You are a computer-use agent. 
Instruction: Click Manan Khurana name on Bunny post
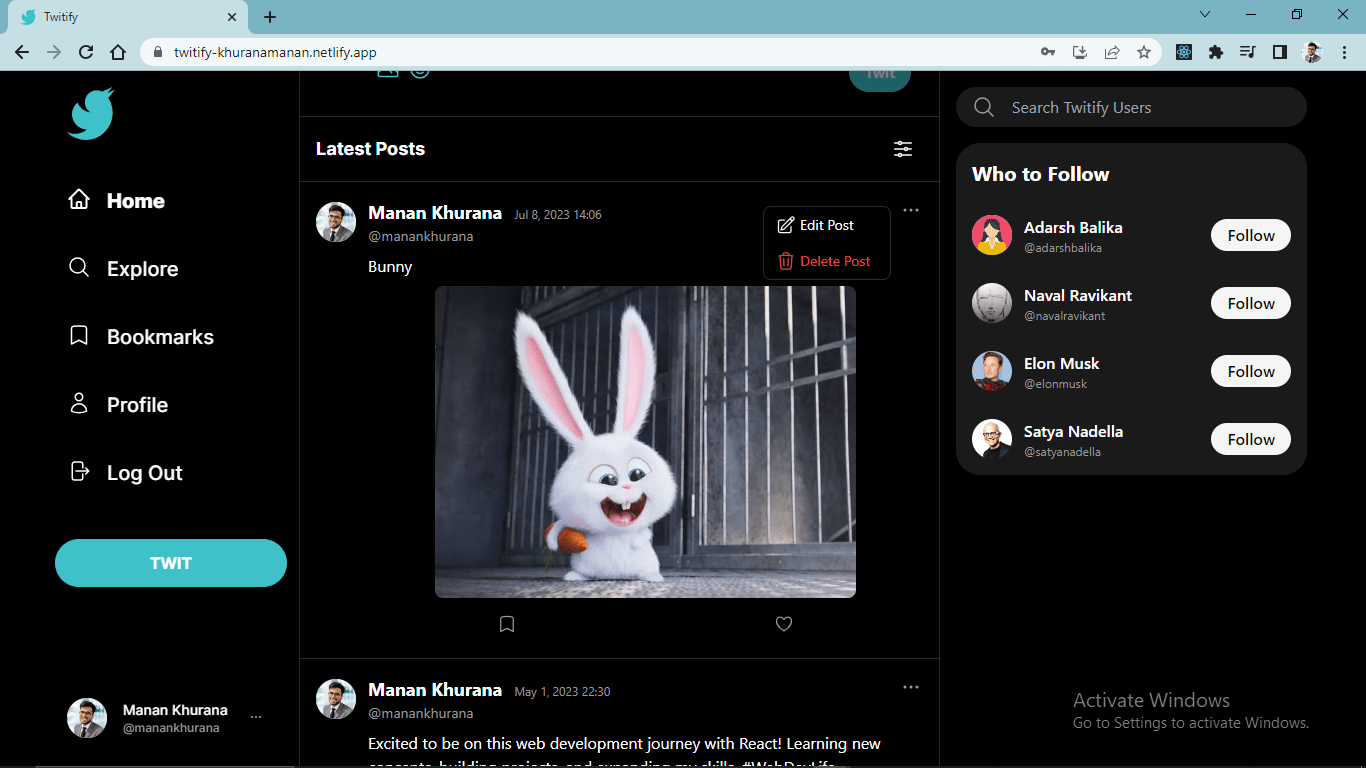click(x=435, y=213)
